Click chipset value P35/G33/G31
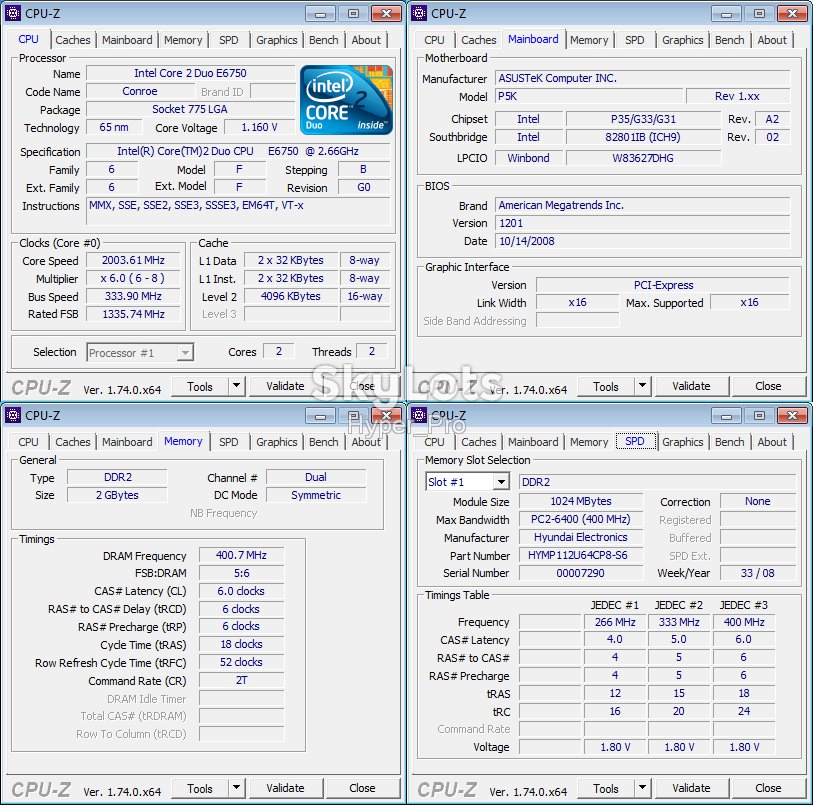Viewport: 814px width, 806px height. [643, 119]
